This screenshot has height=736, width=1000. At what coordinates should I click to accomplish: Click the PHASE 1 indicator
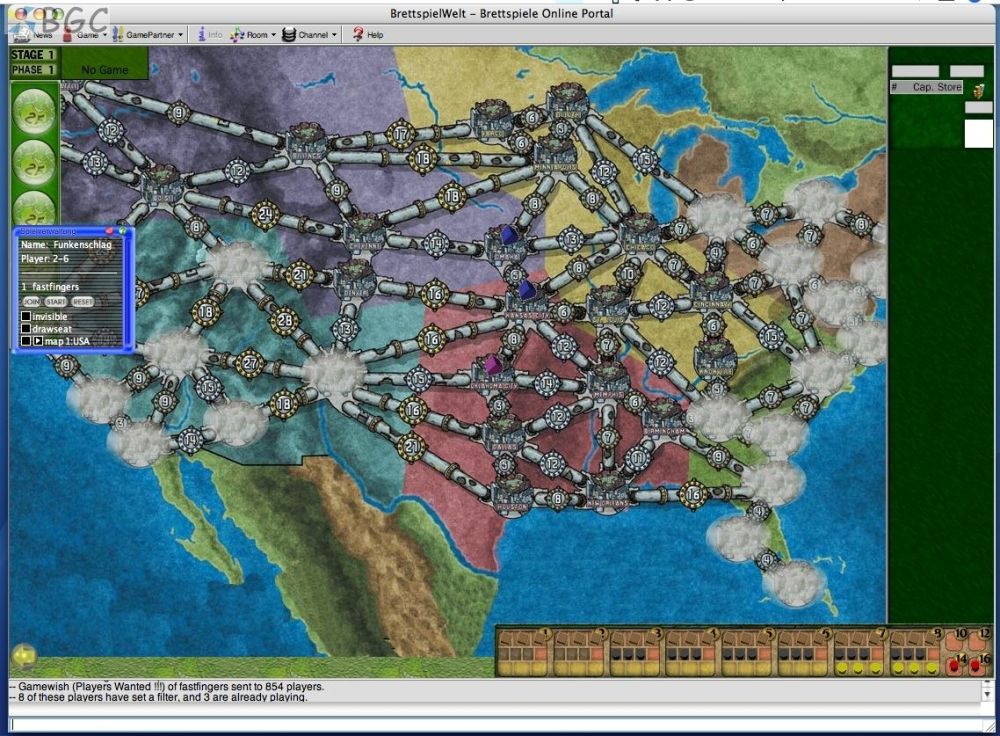[33, 70]
